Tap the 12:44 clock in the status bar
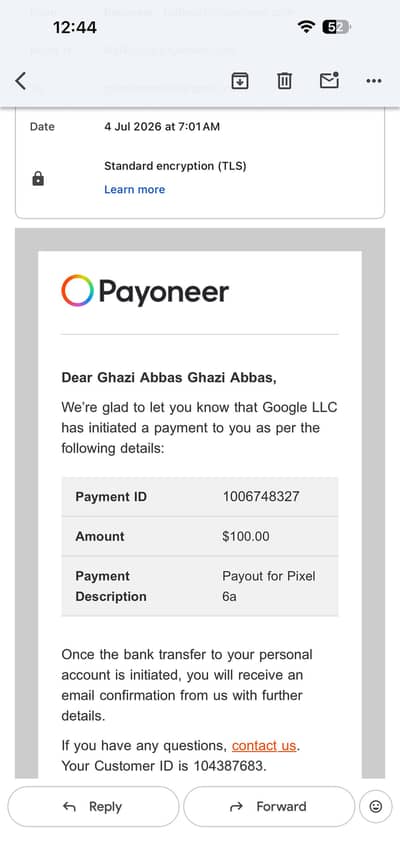Screen dimensions: 400x866 click(x=75, y=27)
